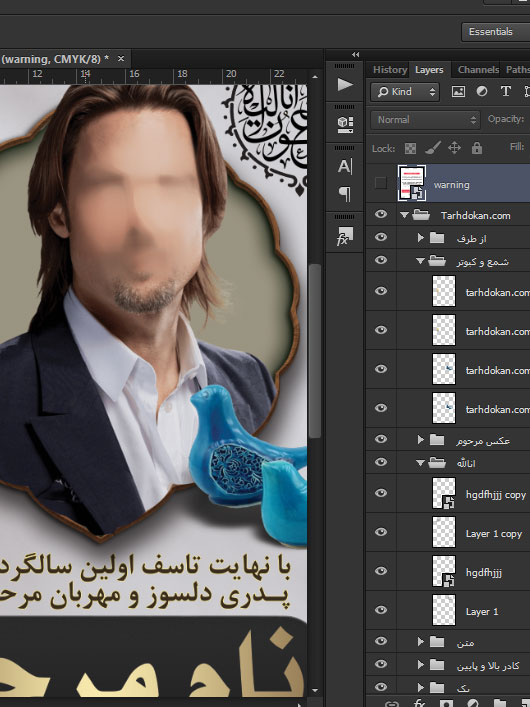Click folder icon of متن group

tap(437, 641)
